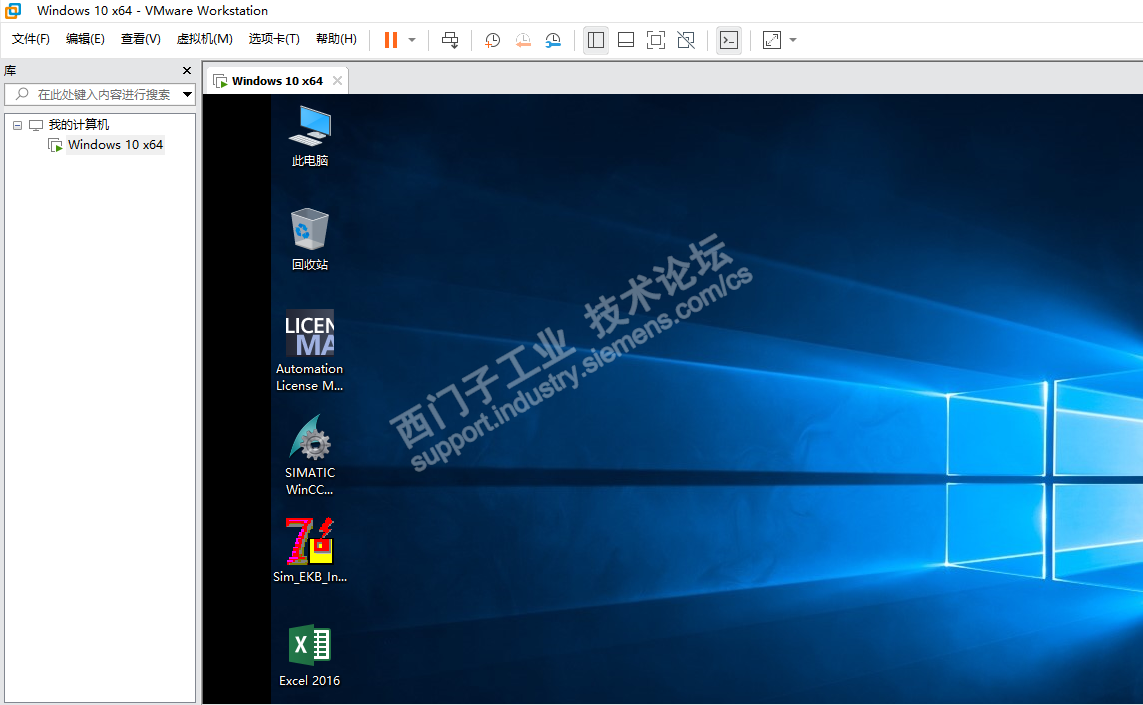Open the 查看(V) menu
1143x705 pixels.
pos(141,39)
